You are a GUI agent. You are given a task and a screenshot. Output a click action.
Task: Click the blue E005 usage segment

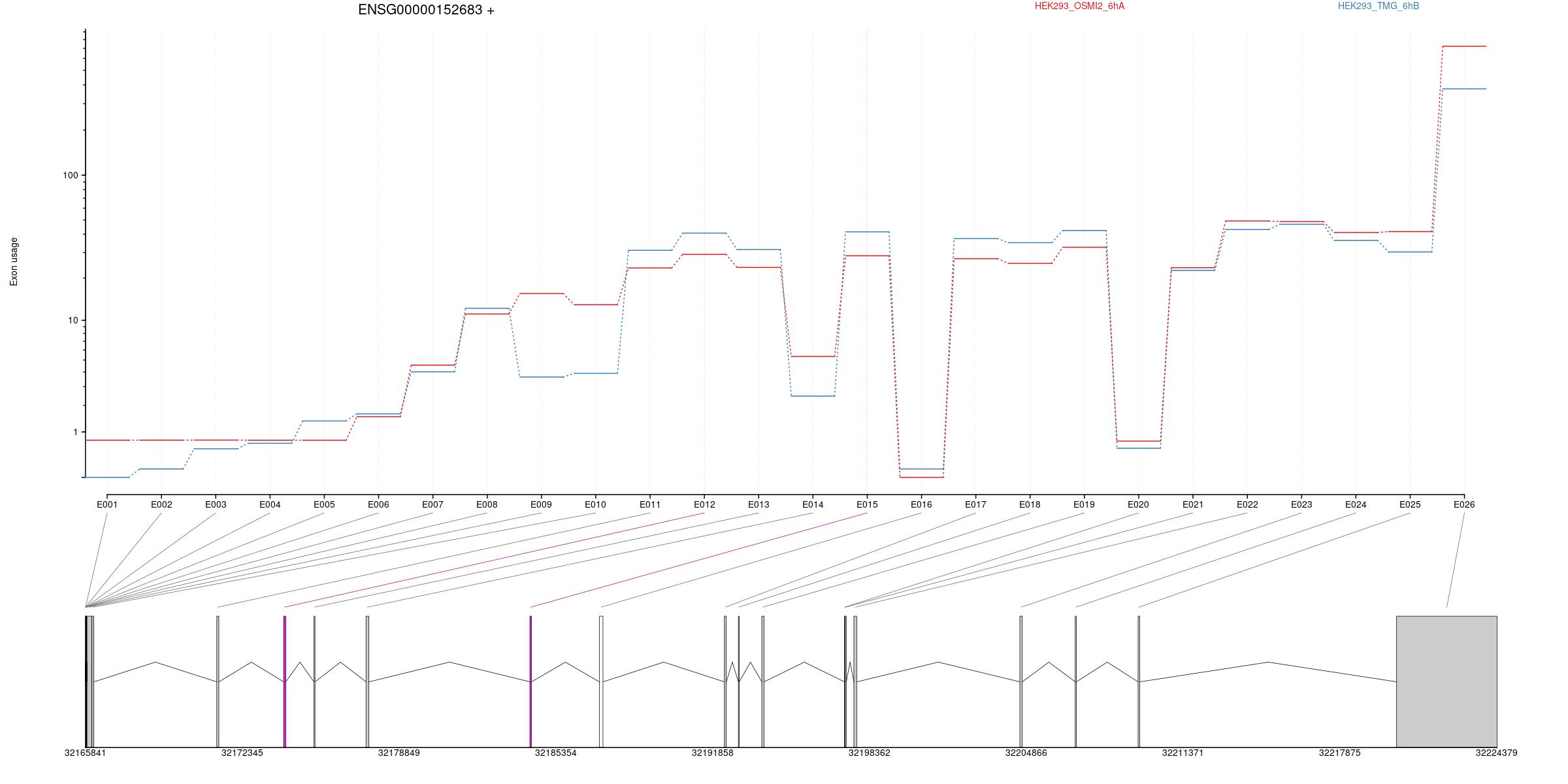coord(324,421)
